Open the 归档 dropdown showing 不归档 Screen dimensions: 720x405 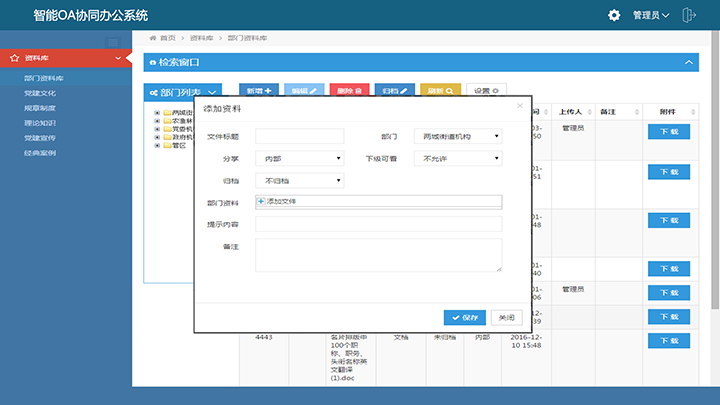click(x=299, y=180)
